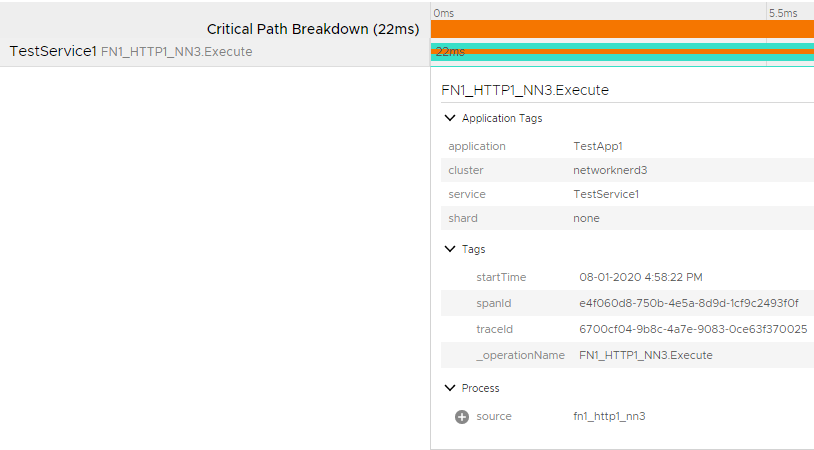Viewport: 814px width, 450px height.
Task: Select the teal TestService1 span bar
Action: [x=622, y=52]
